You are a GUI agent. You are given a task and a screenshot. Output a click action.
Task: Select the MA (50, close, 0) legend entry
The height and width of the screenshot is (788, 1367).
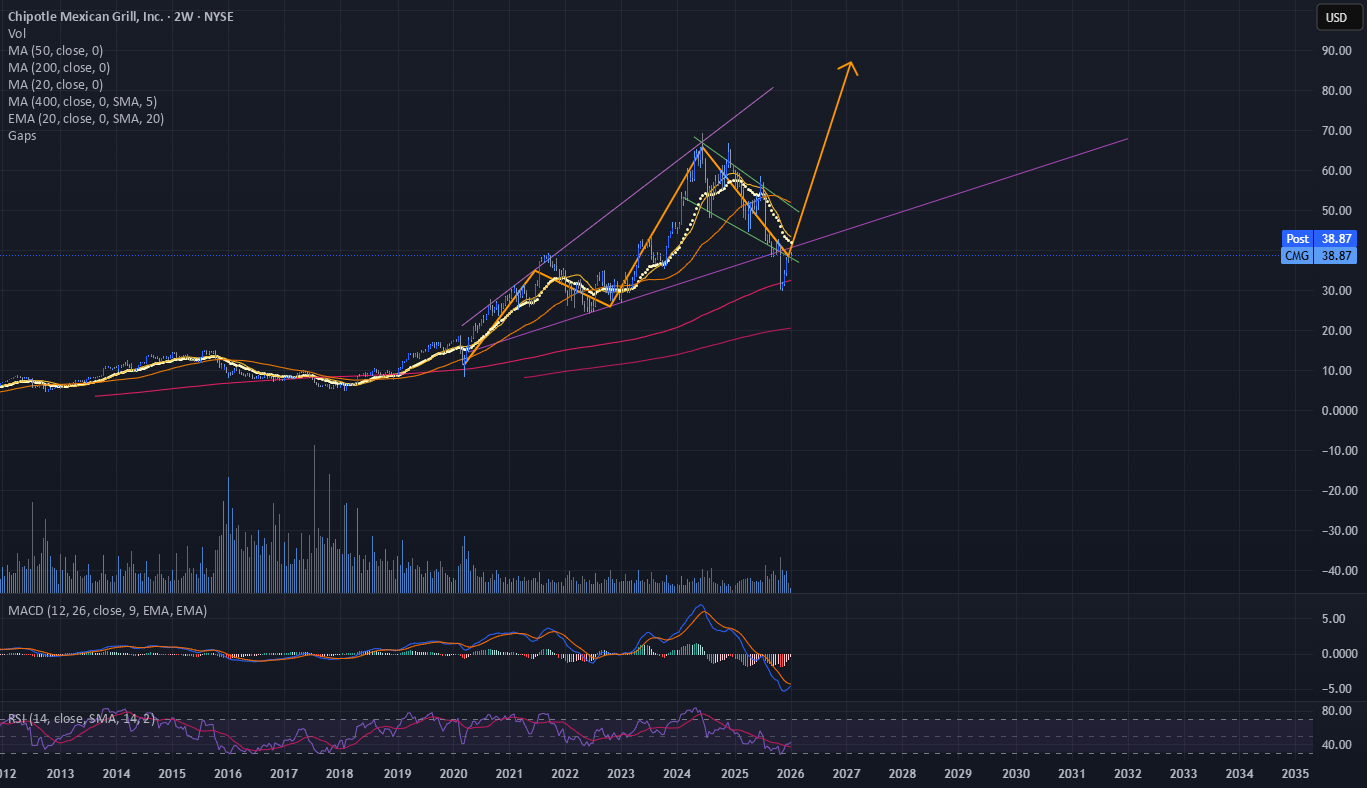click(x=55, y=50)
